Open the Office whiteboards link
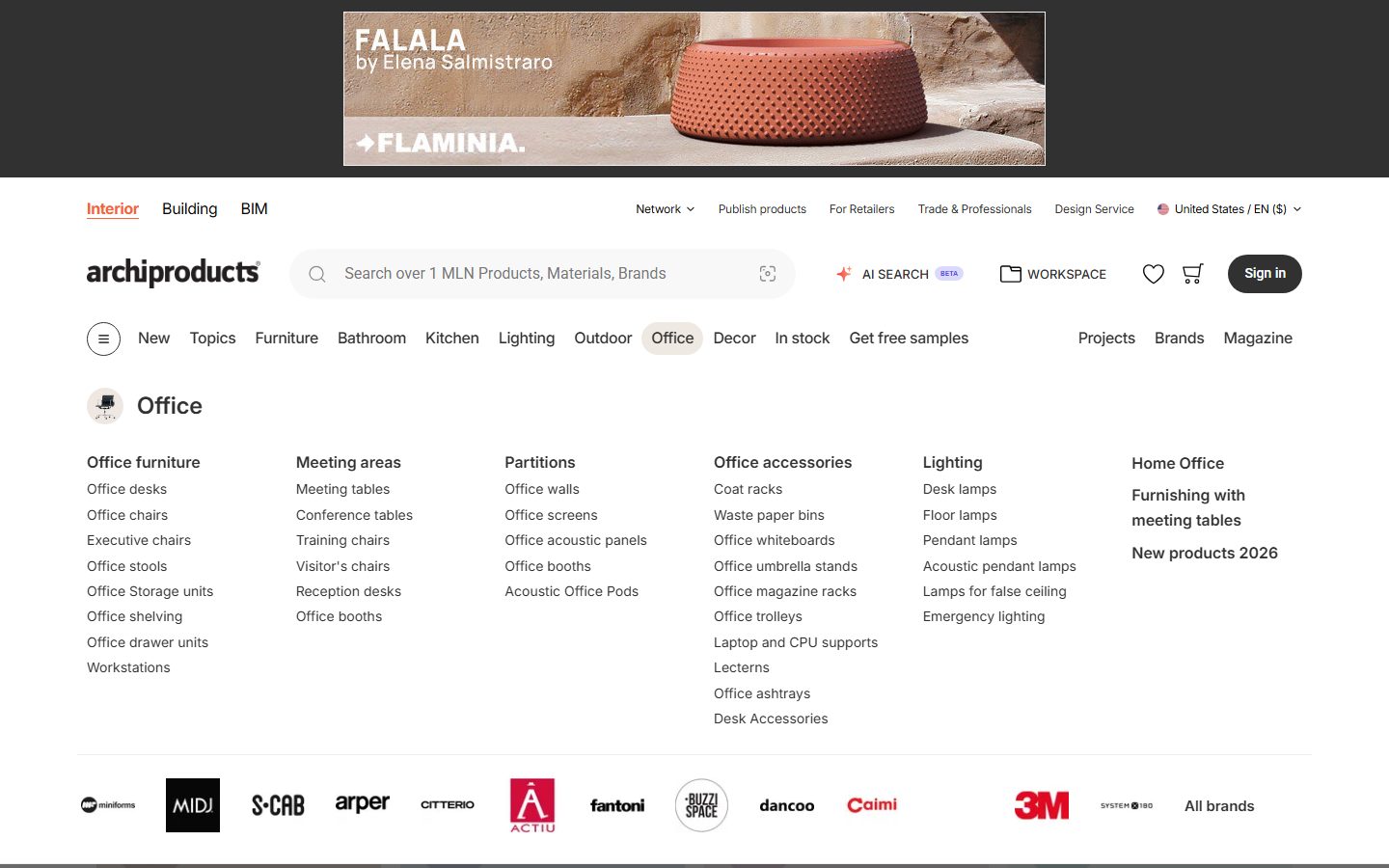This screenshot has width=1389, height=868. tap(775, 540)
